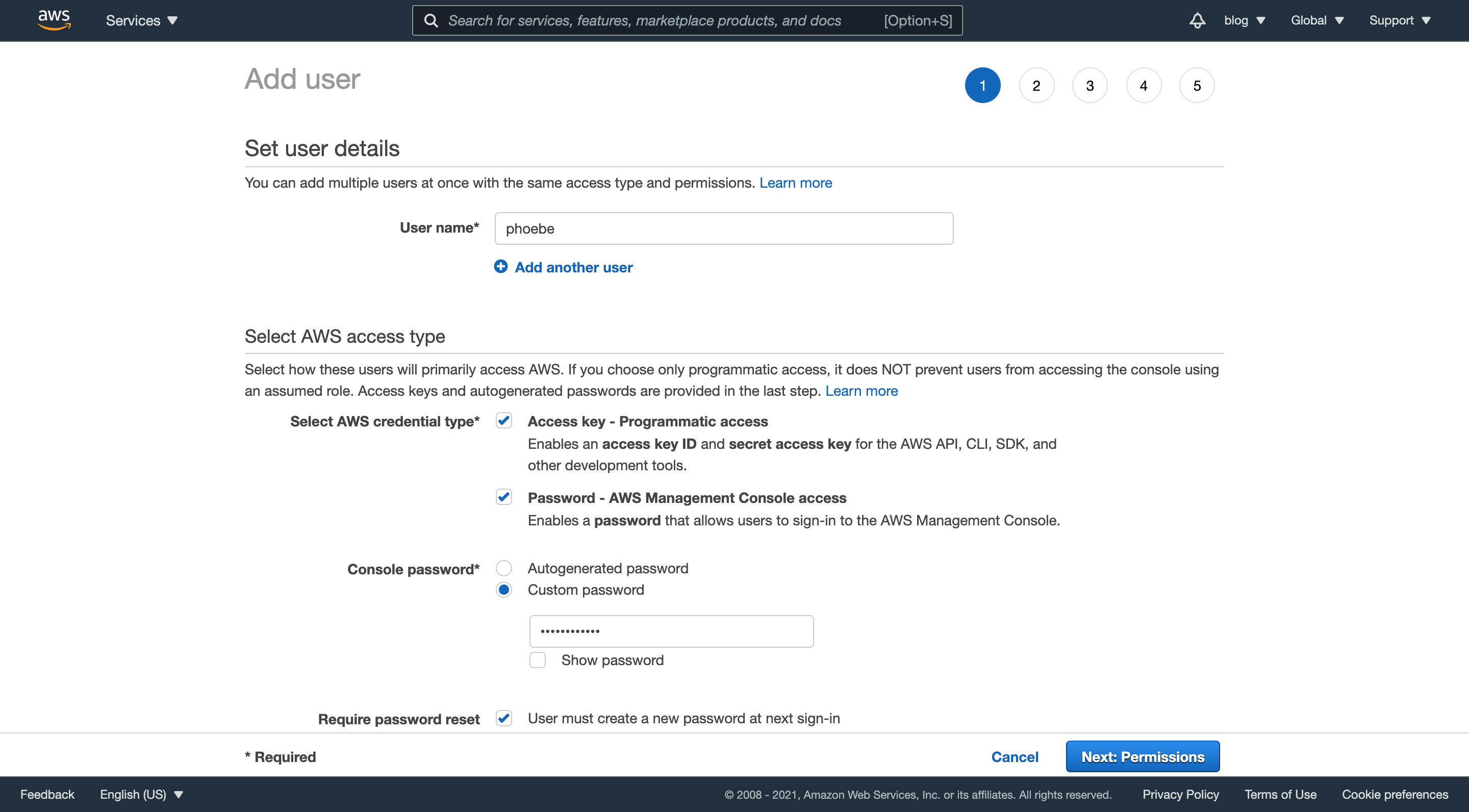Click the Access key - Programmatic access label
This screenshot has width=1469, height=812.
pyautogui.click(x=648, y=421)
